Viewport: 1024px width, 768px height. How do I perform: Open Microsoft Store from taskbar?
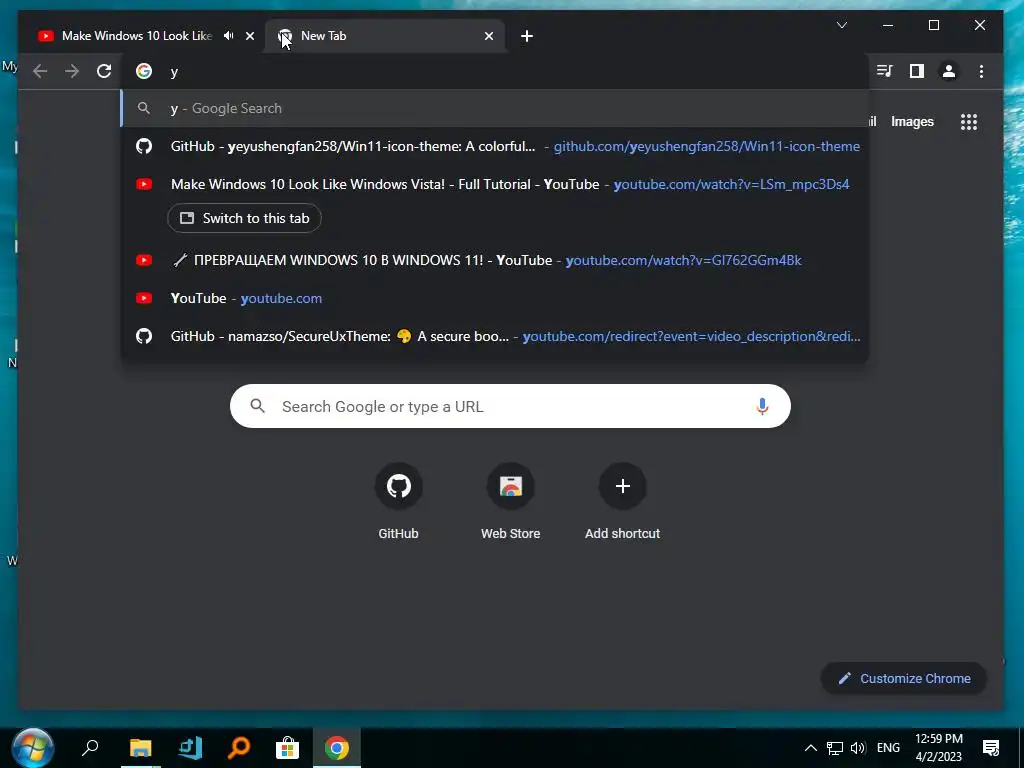click(x=287, y=748)
